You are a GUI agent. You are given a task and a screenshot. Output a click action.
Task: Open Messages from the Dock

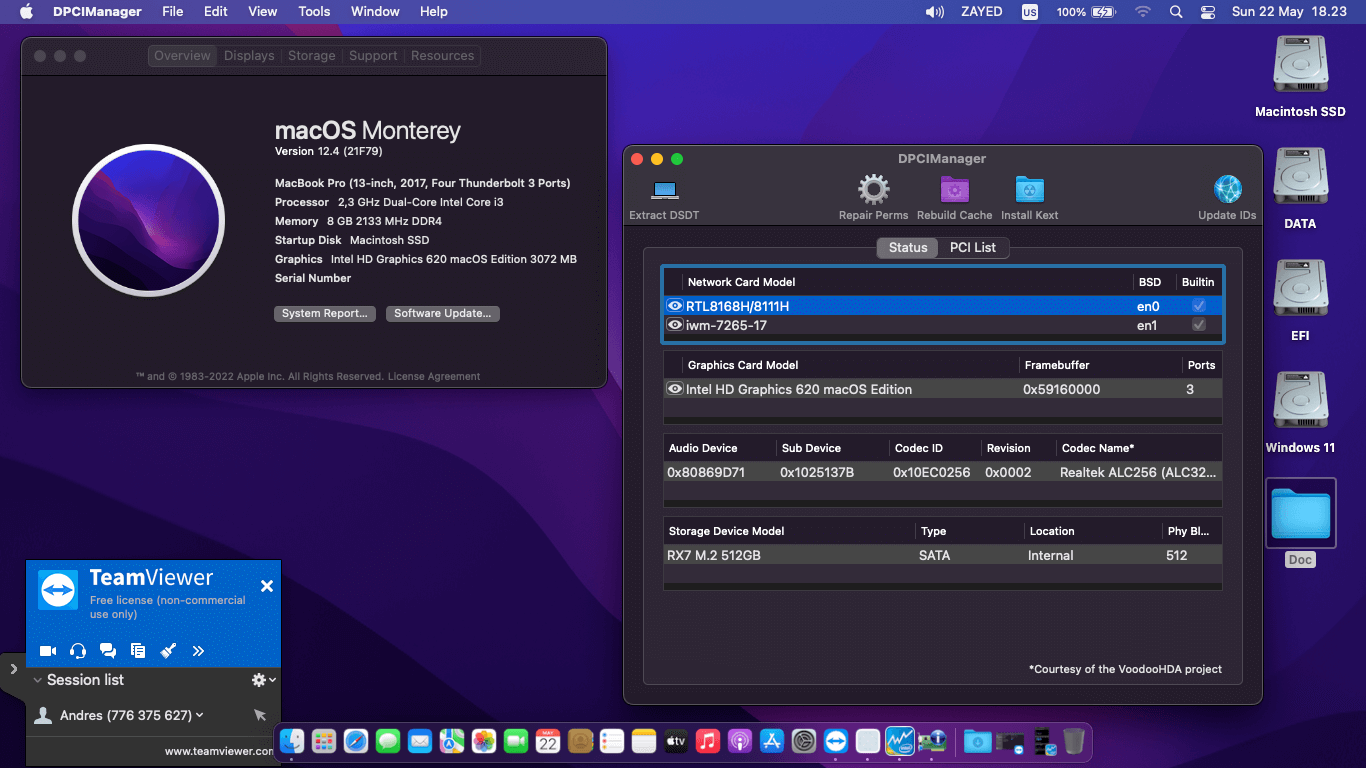[388, 741]
